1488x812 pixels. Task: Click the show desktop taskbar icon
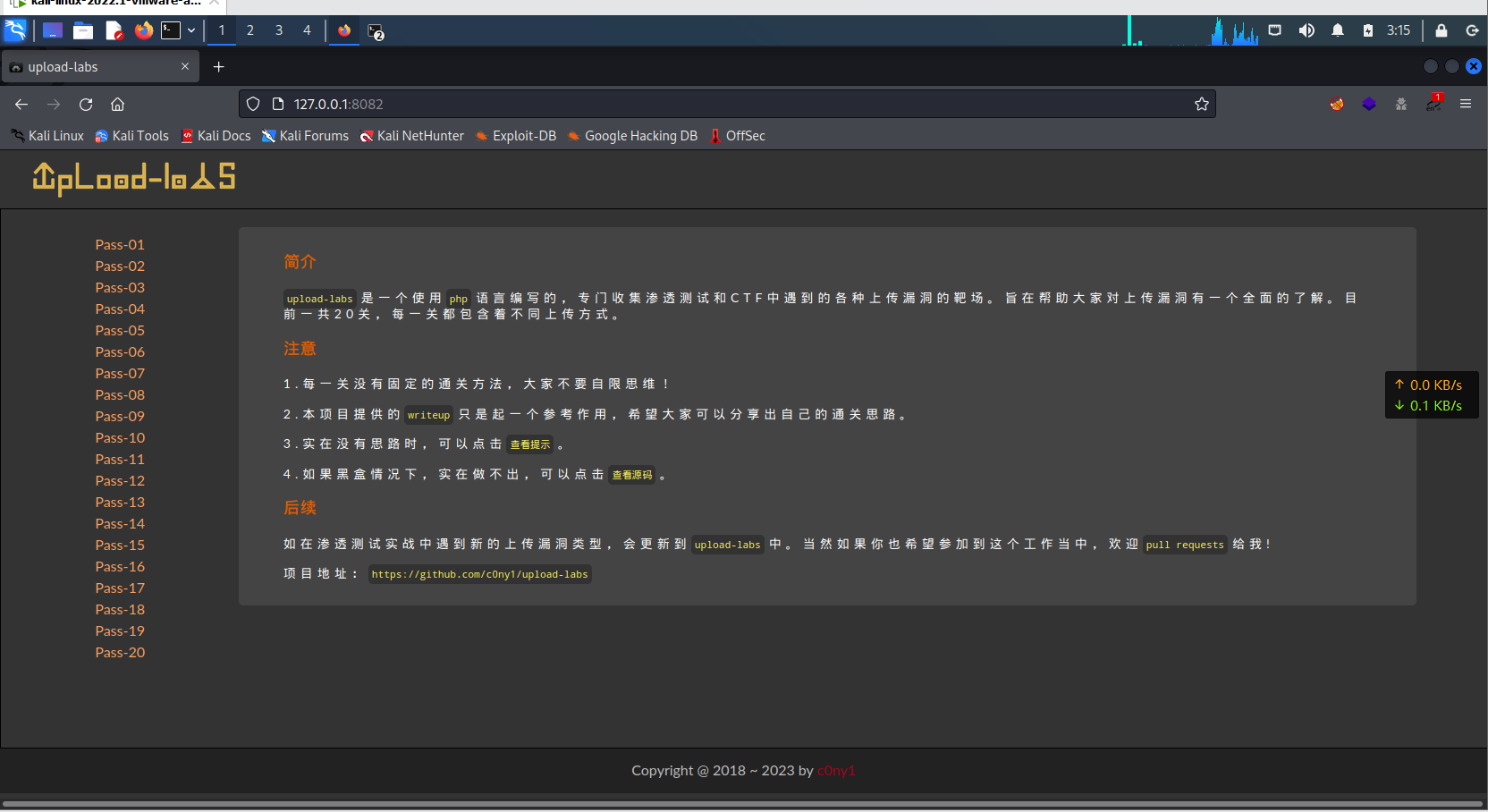[x=53, y=30]
